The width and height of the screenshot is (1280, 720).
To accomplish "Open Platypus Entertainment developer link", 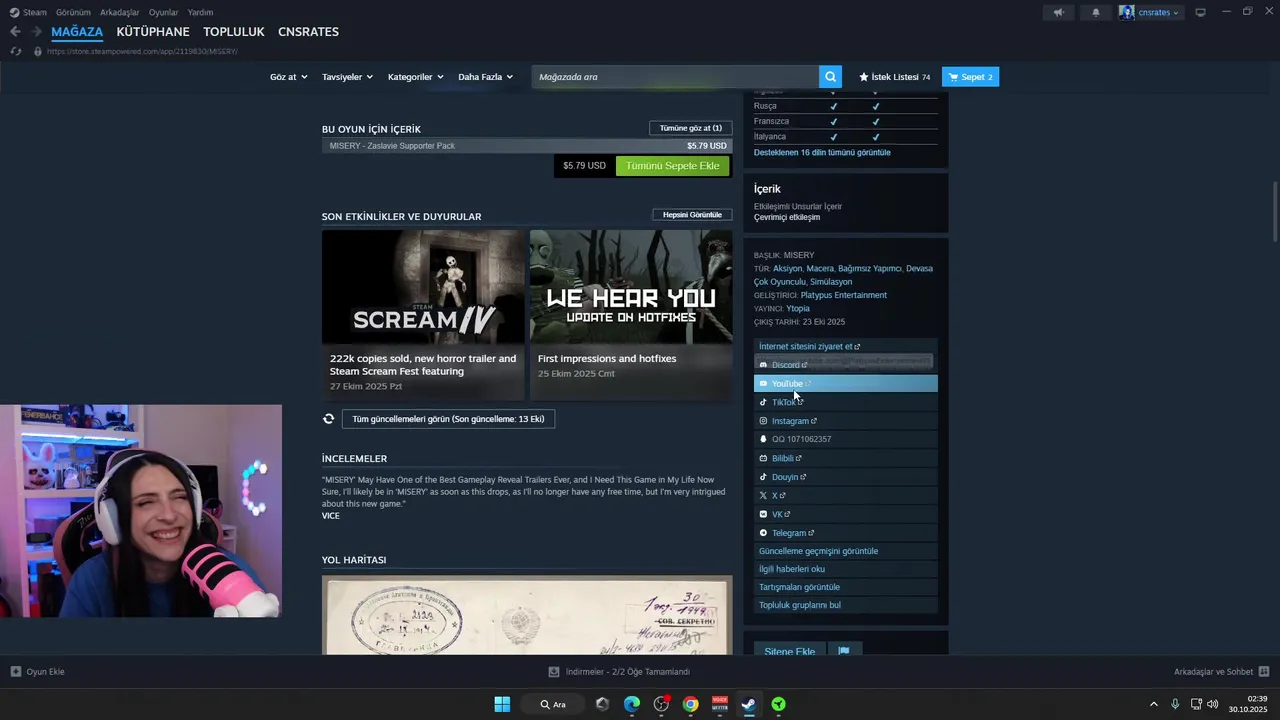I will [844, 295].
